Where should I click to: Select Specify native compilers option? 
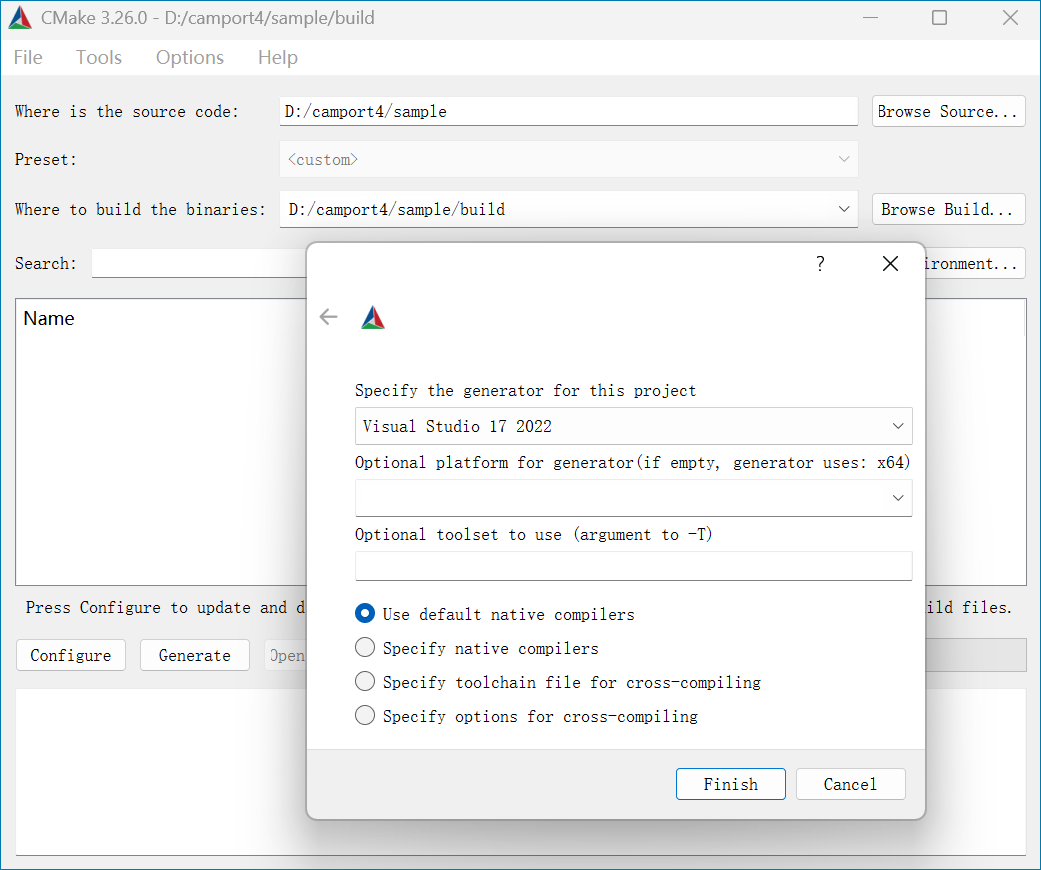477,648
